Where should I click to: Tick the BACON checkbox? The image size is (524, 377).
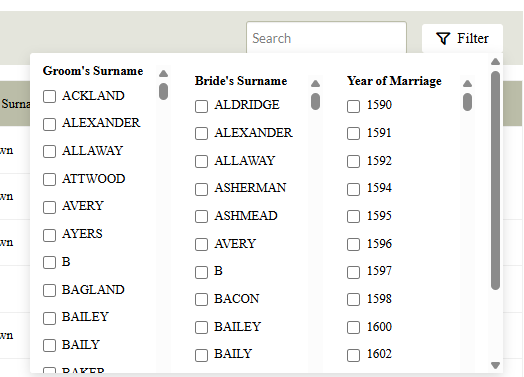[202, 299]
